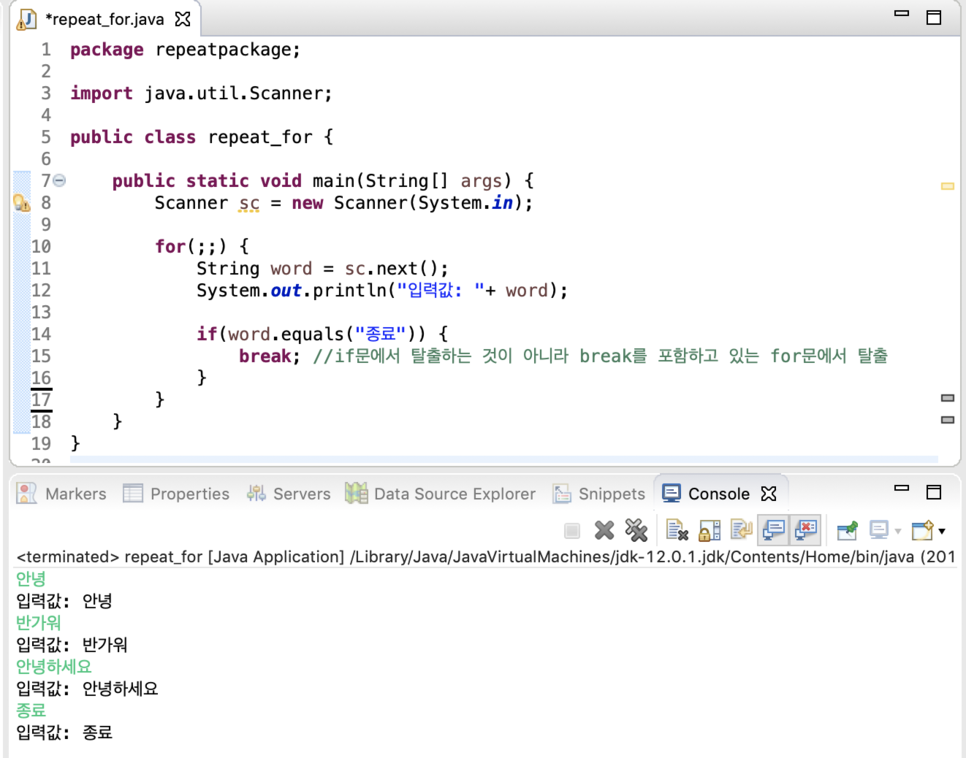Switch to the Snippets view
966x758 pixels.
pyautogui.click(x=598, y=494)
